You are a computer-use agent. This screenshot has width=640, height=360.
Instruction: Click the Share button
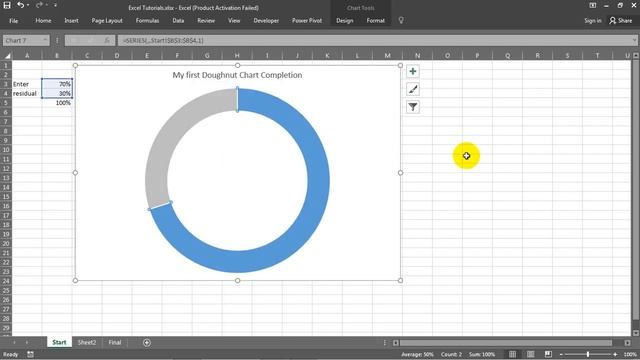[x=621, y=20]
